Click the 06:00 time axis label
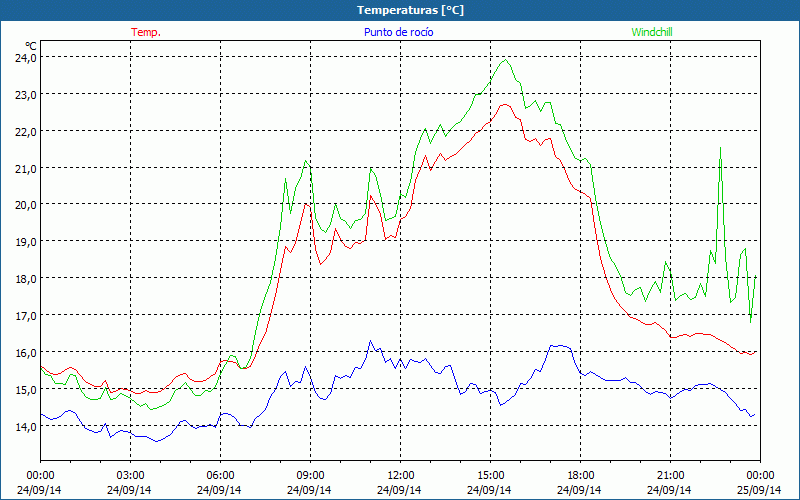The width and height of the screenshot is (800, 500). (x=220, y=476)
